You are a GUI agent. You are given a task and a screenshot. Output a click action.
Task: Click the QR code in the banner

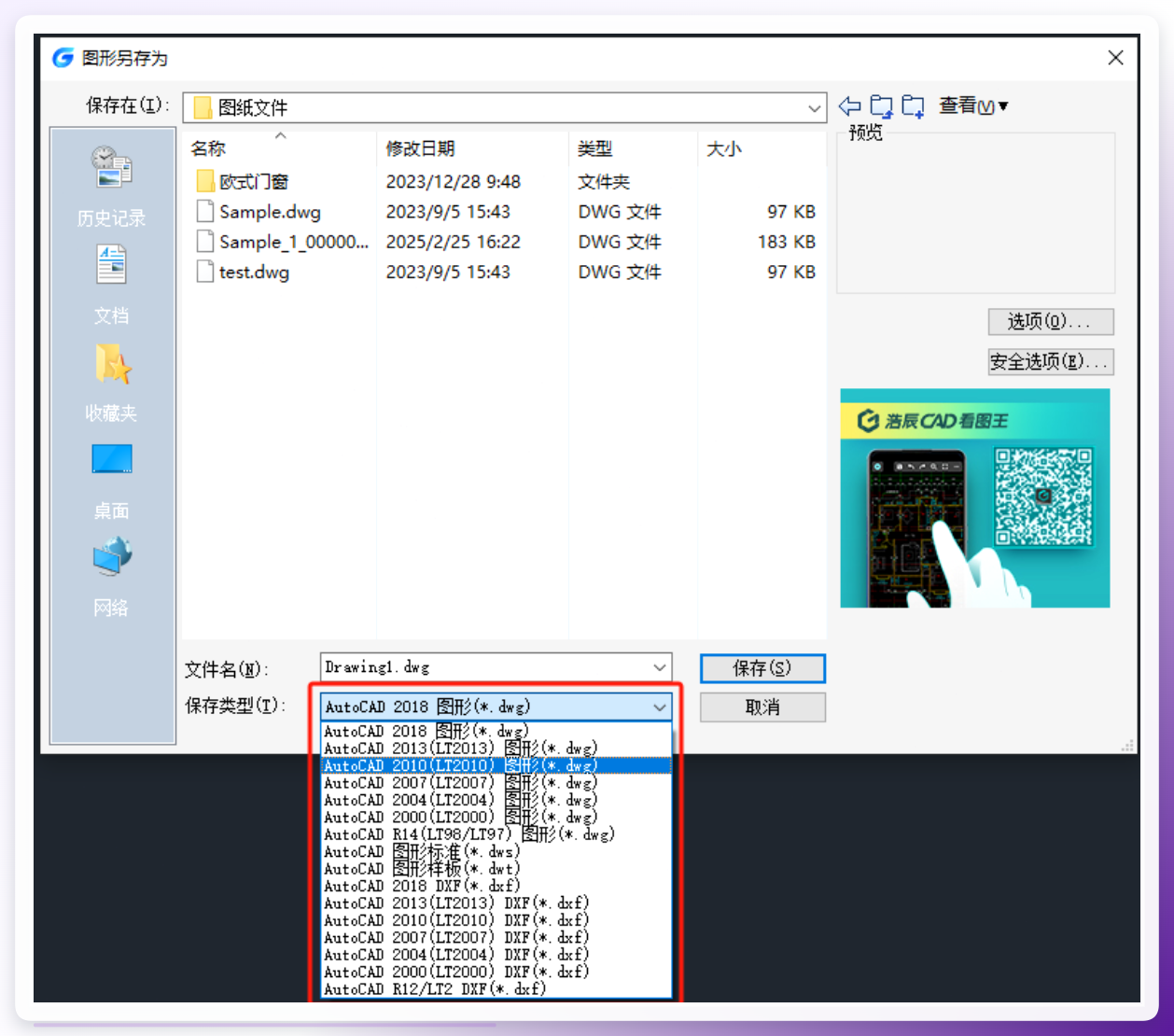(x=1042, y=497)
